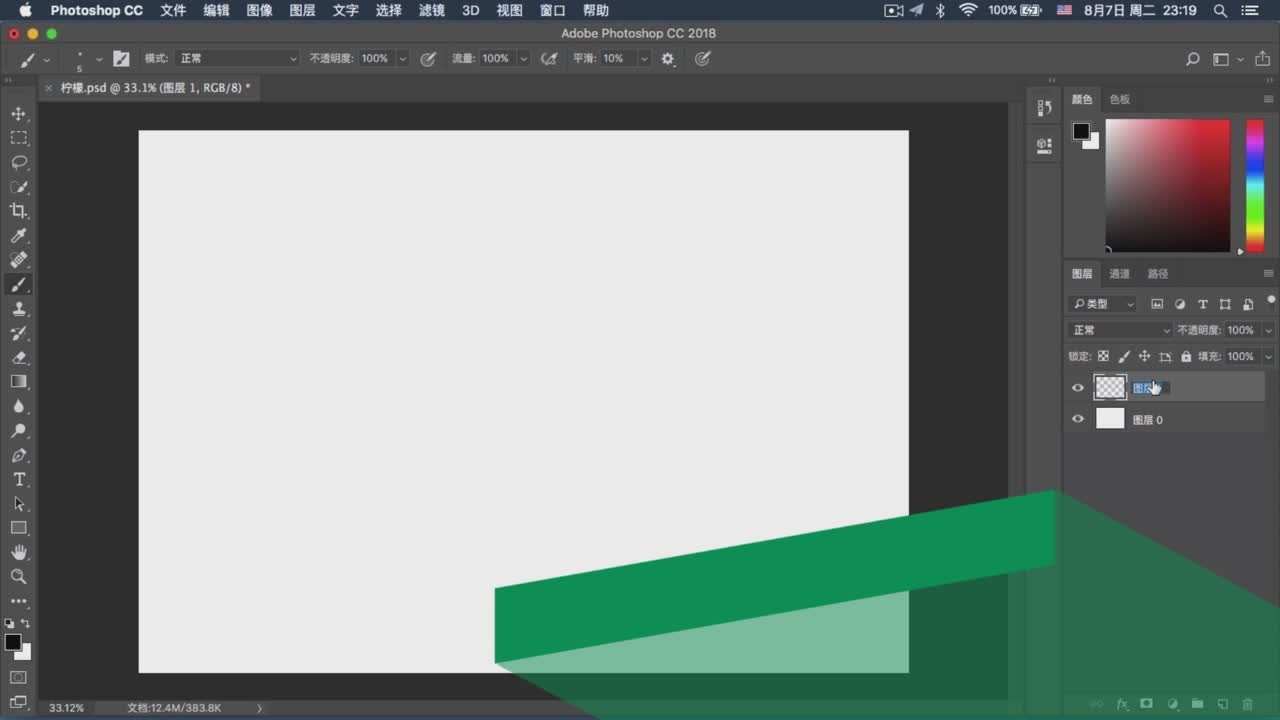Image resolution: width=1280 pixels, height=720 pixels.
Task: Open the Edit Toolbar three-dots menu
Action: (x=19, y=601)
